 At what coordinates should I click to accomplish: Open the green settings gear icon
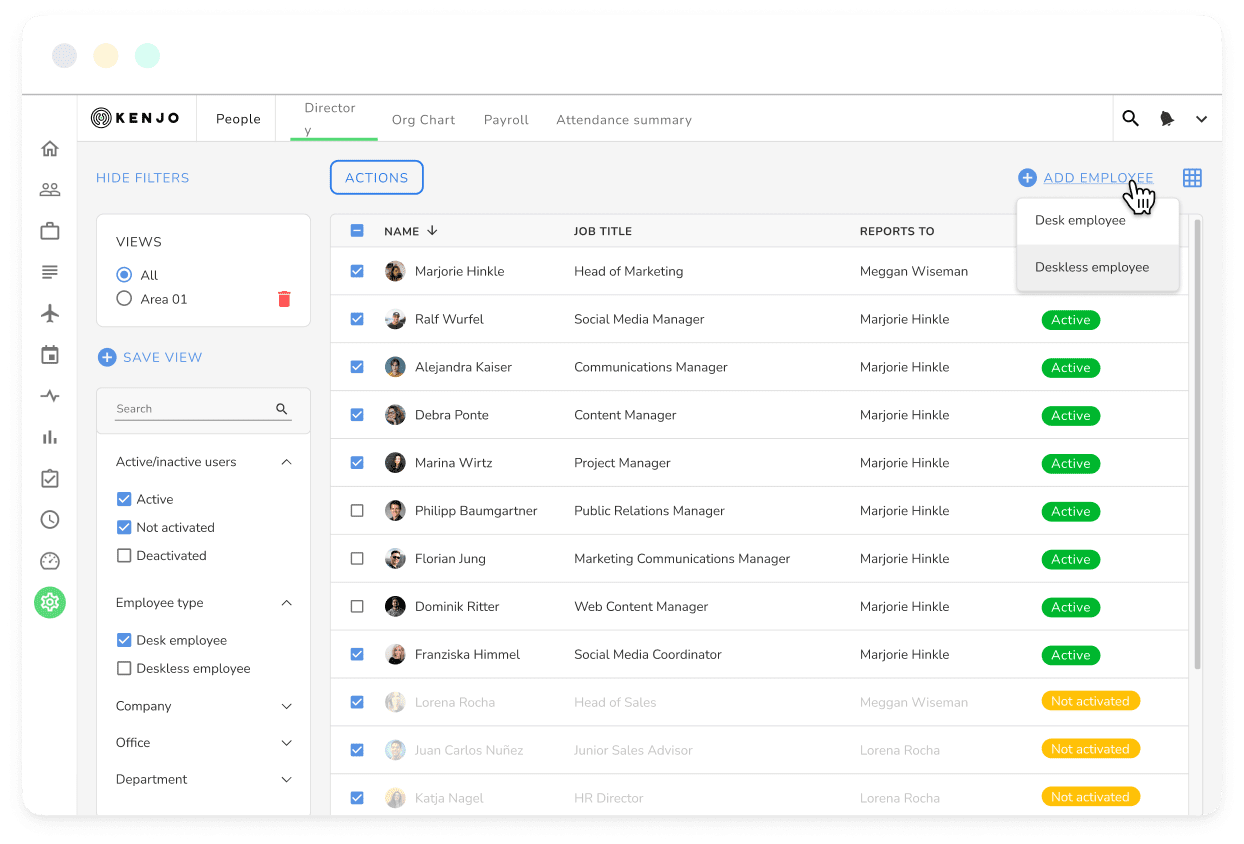(x=50, y=602)
